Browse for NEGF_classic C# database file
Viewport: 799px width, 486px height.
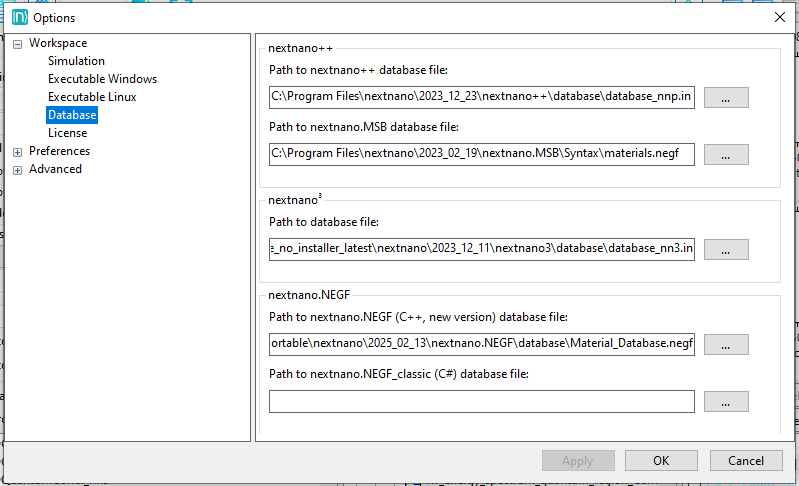[726, 401]
